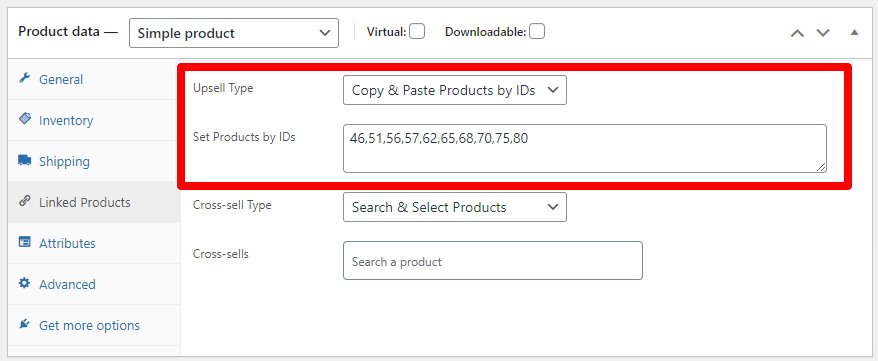The height and width of the screenshot is (361, 878).
Task: Open the Simple product type dropdown
Action: 234,33
